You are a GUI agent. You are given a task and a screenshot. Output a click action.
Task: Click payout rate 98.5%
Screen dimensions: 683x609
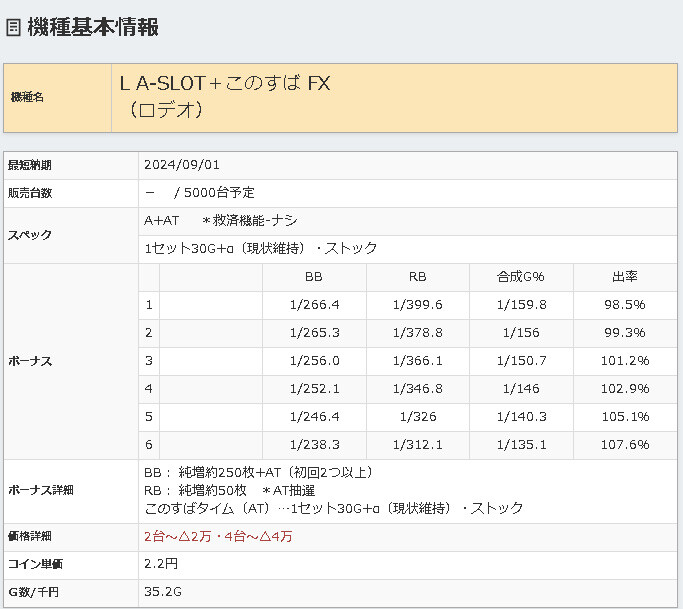click(625, 304)
